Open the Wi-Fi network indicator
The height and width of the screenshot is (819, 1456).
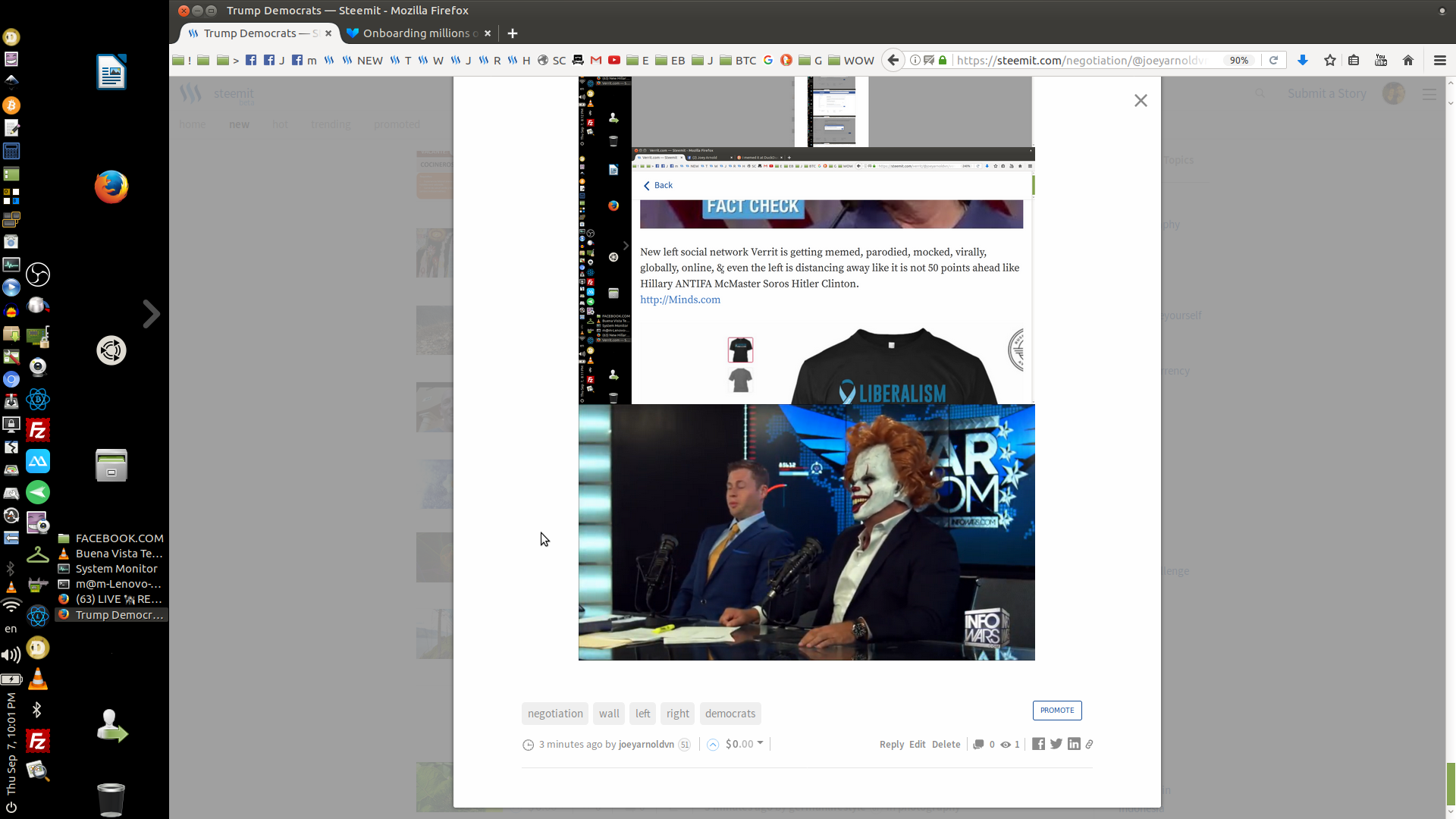coord(11,605)
